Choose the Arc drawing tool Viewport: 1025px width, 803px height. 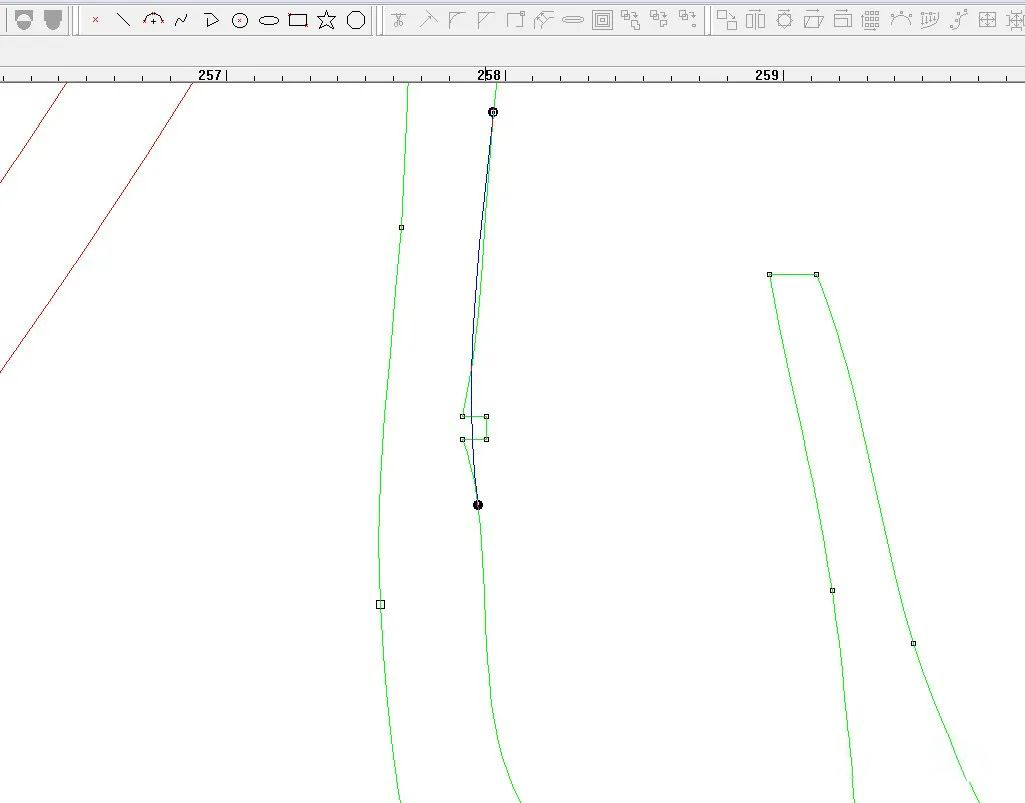click(153, 20)
